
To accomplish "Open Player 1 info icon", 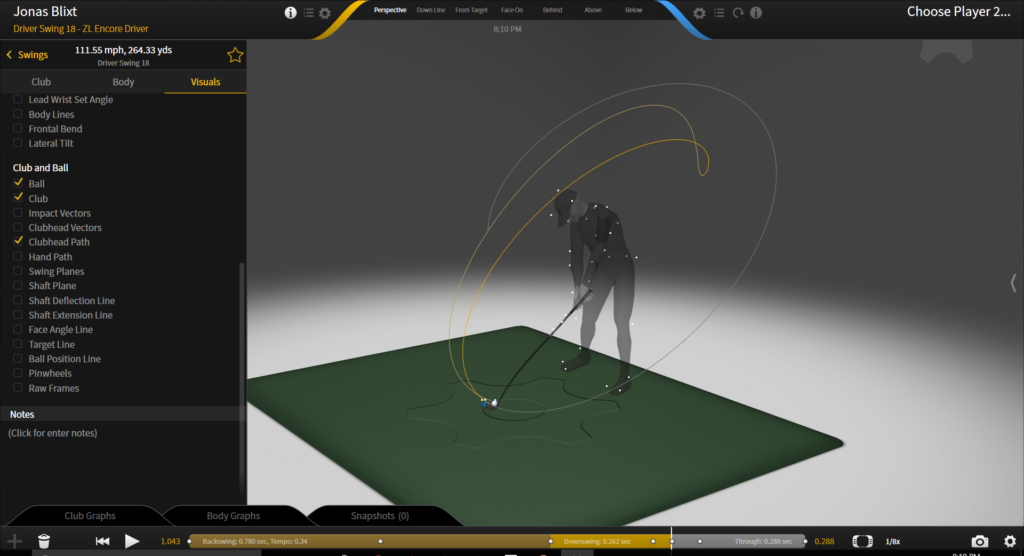I will pyautogui.click(x=291, y=12).
